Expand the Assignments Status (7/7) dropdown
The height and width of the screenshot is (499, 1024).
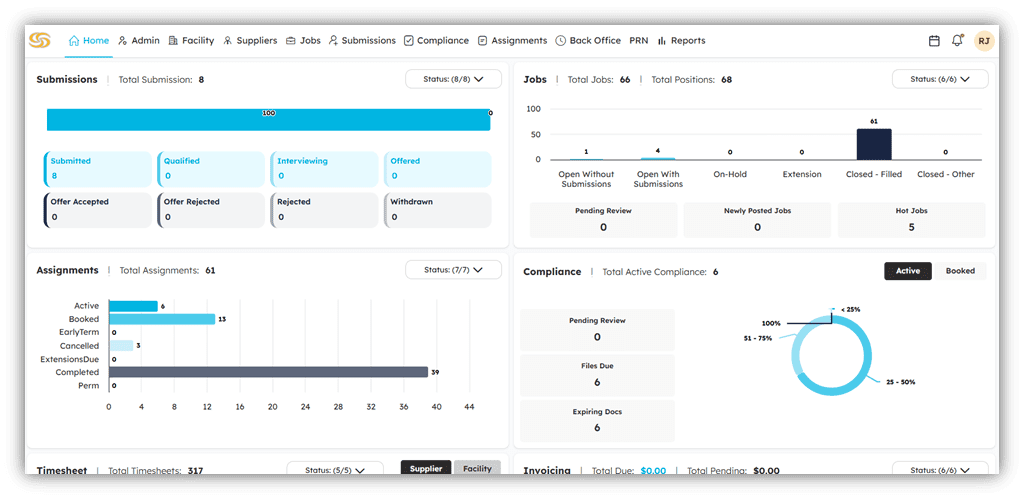pos(453,270)
